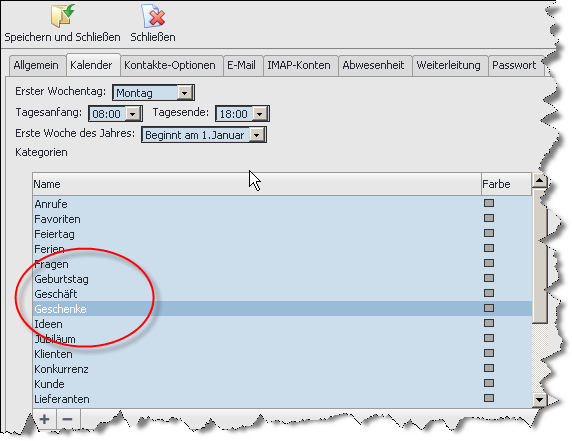Image resolution: width=572 pixels, height=441 pixels.
Task: Pick the color swatch for Geschenke
Action: point(489,308)
